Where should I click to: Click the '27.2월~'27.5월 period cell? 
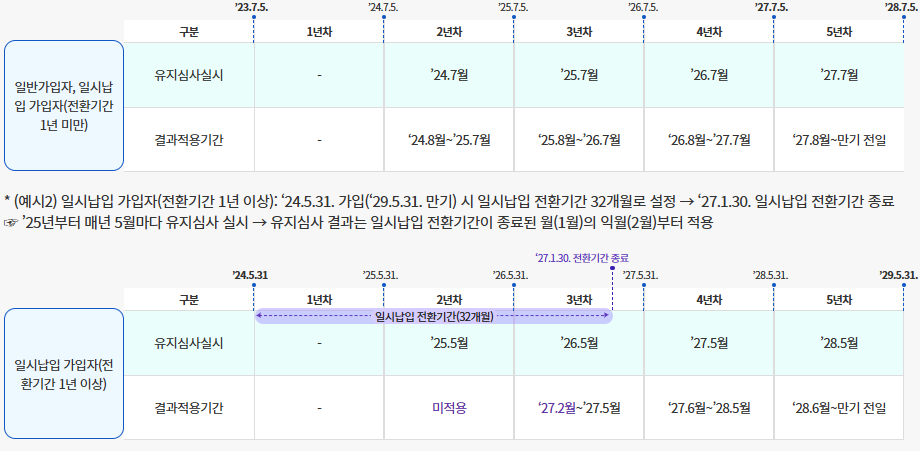point(579,408)
